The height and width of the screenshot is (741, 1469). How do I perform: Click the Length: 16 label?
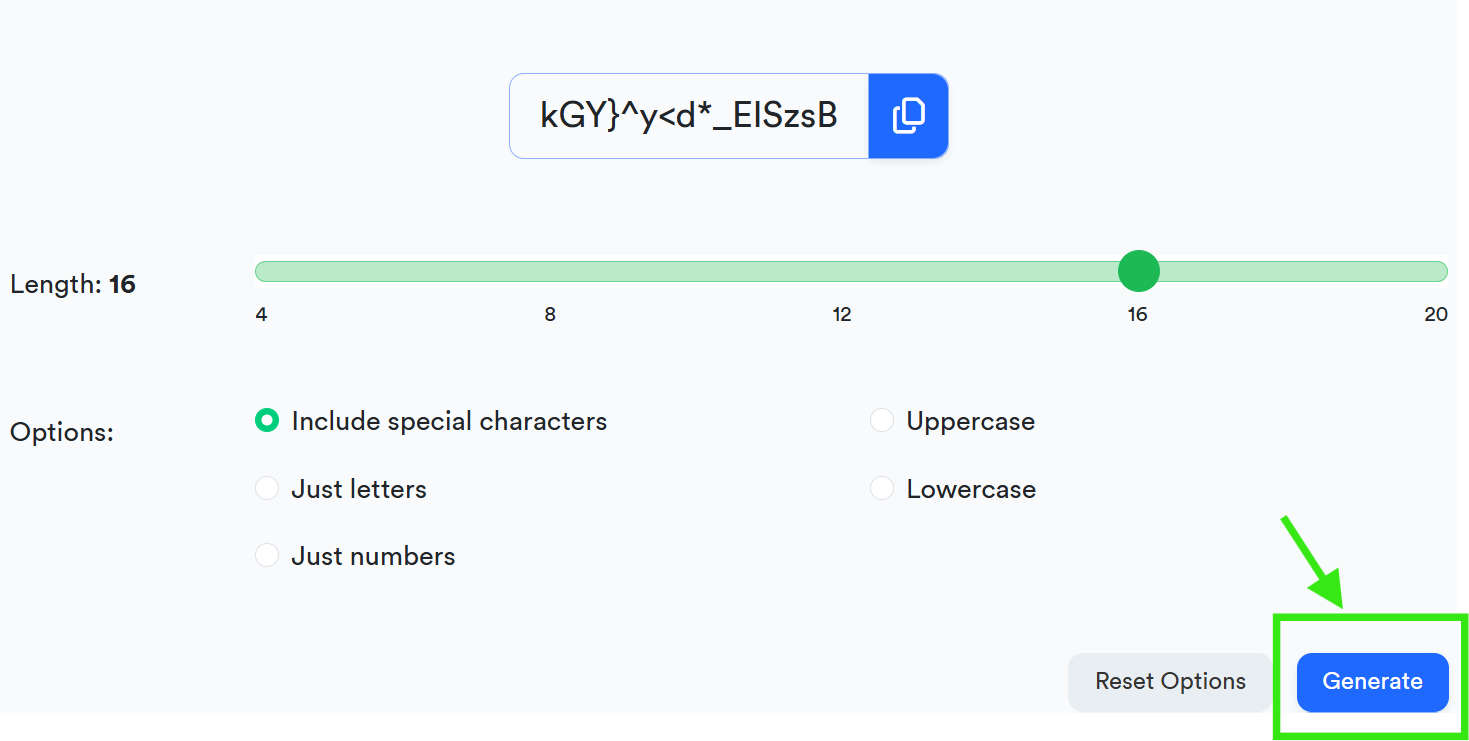[73, 285]
